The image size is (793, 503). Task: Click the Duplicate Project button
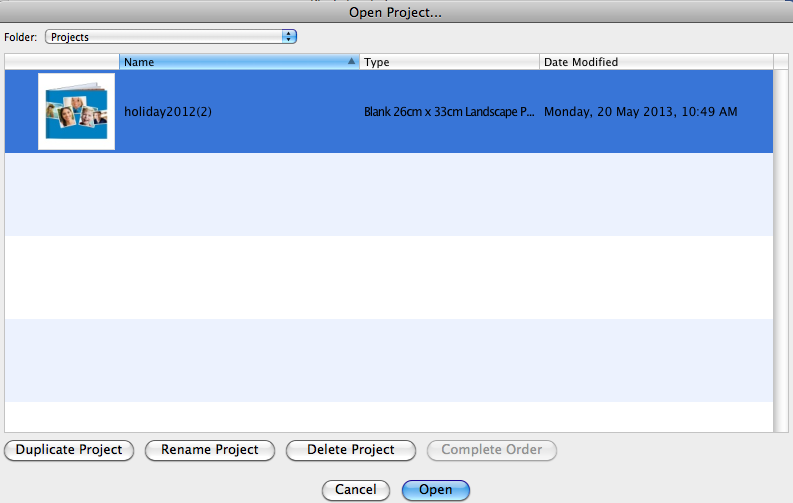point(69,450)
